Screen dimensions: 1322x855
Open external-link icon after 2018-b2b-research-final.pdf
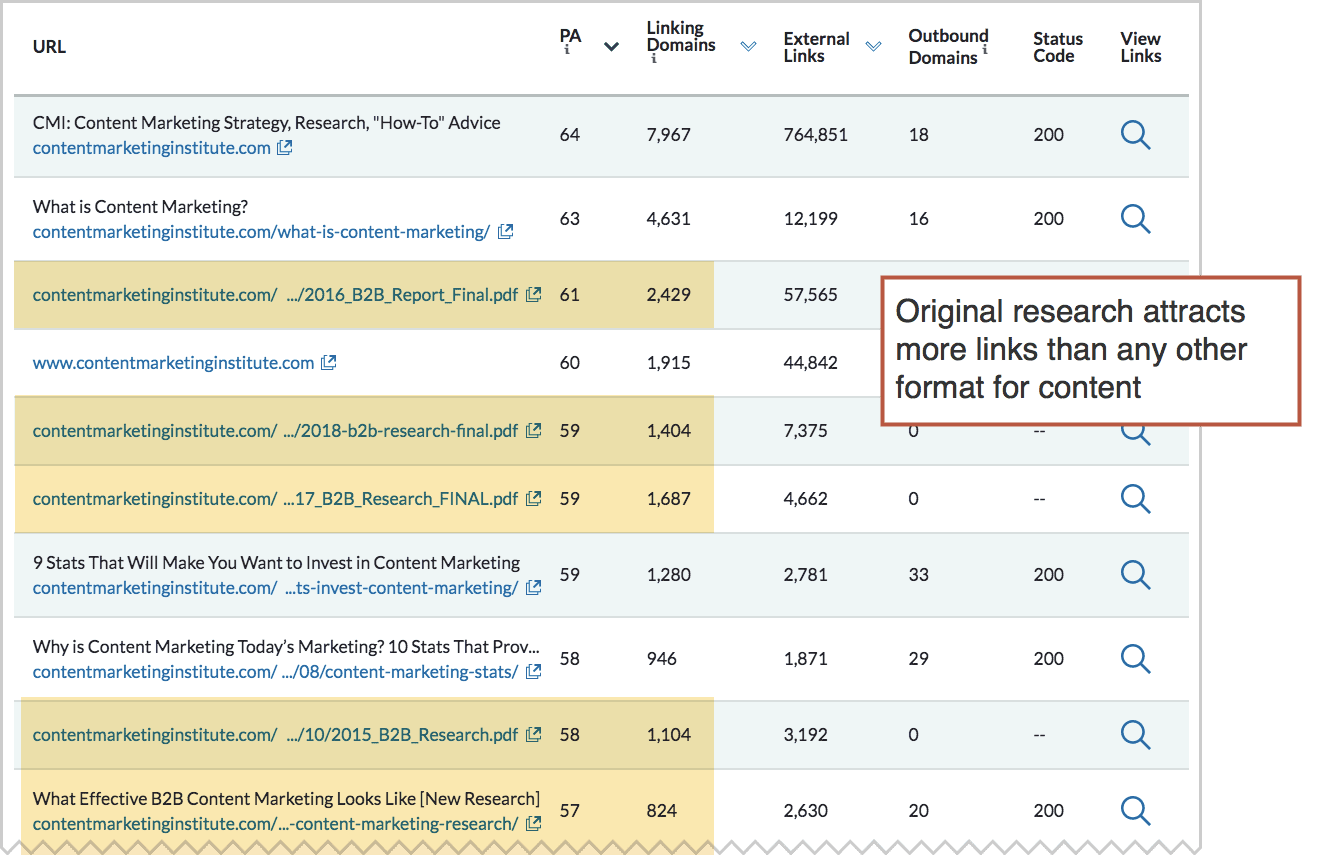click(534, 431)
